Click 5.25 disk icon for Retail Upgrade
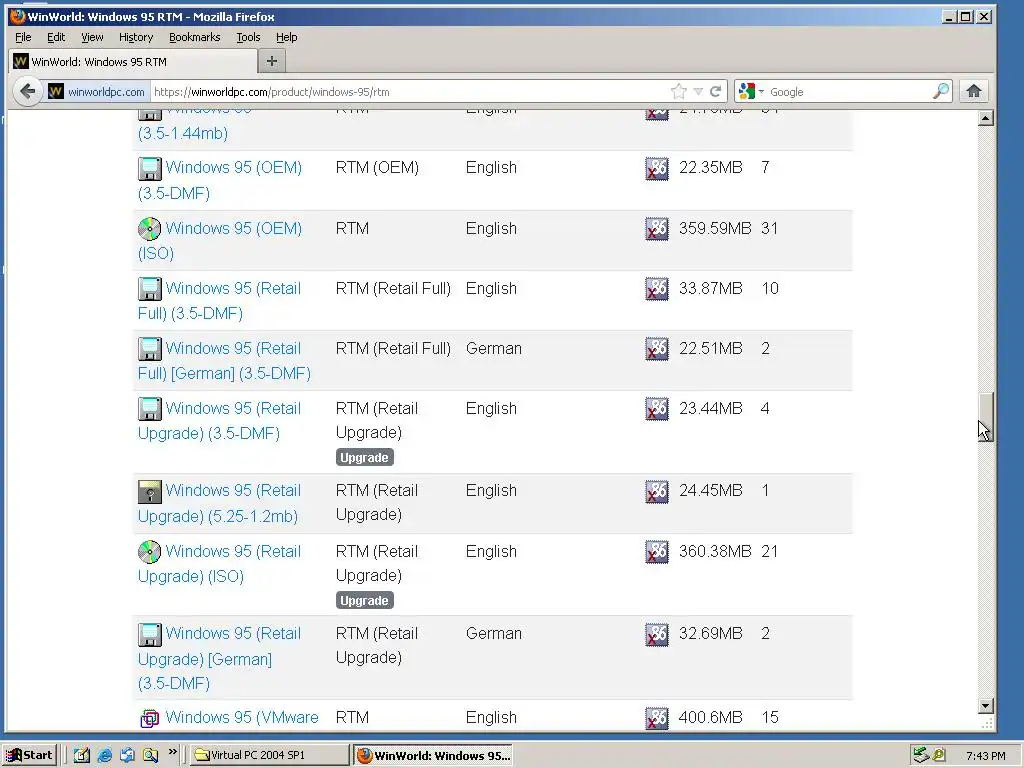The image size is (1024, 768). (150, 491)
